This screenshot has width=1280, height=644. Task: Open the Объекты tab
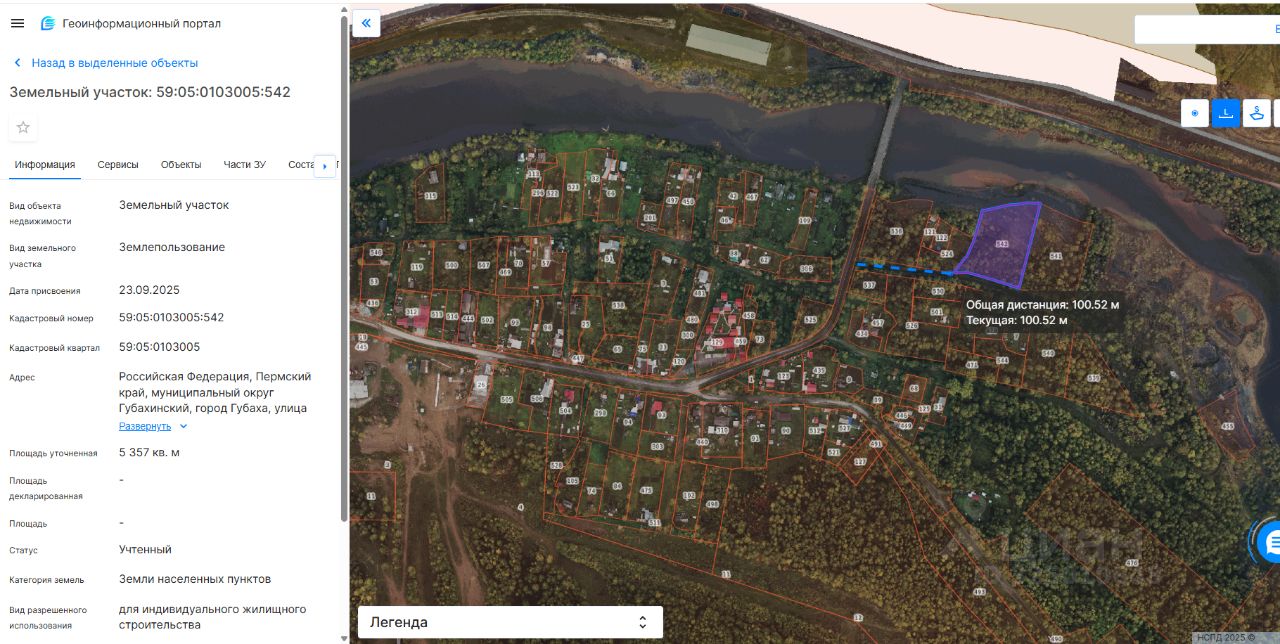181,165
